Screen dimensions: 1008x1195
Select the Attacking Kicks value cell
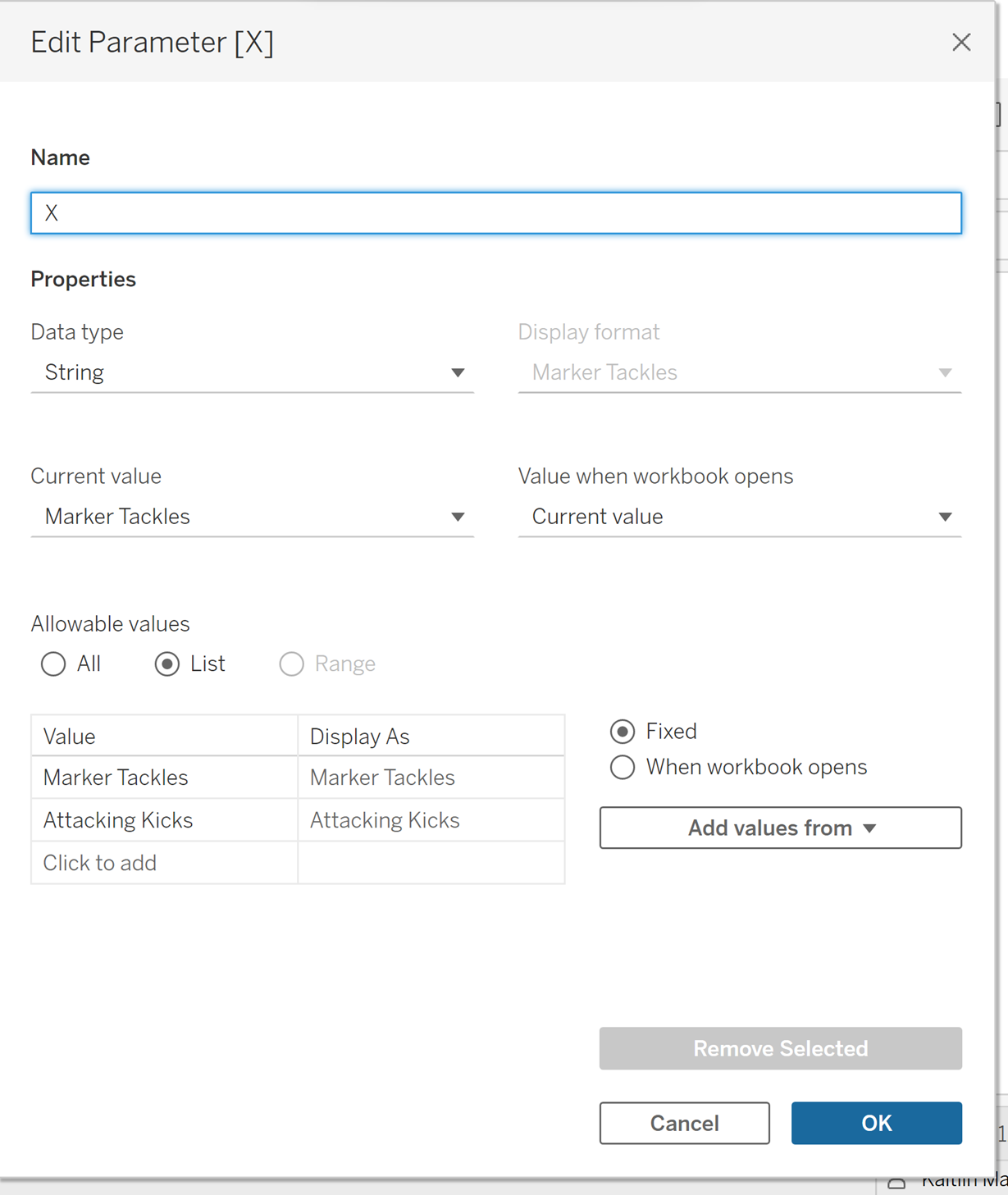pos(164,820)
